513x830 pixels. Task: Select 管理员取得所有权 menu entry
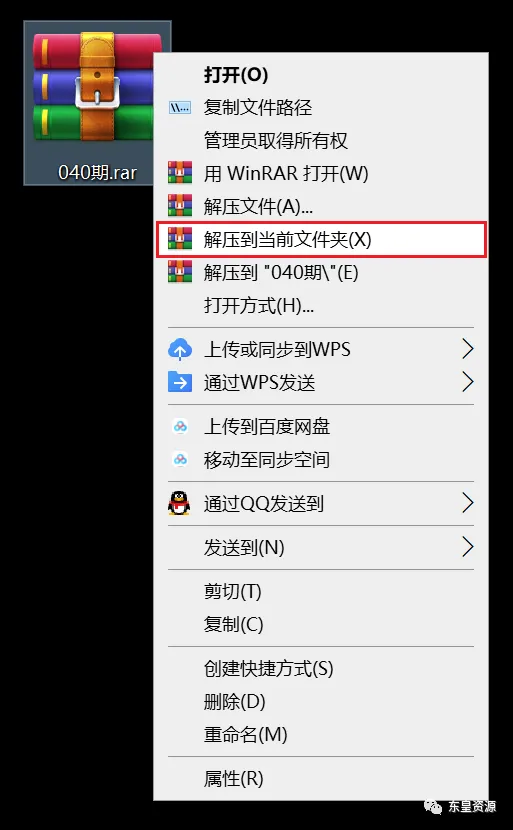[x=276, y=140]
